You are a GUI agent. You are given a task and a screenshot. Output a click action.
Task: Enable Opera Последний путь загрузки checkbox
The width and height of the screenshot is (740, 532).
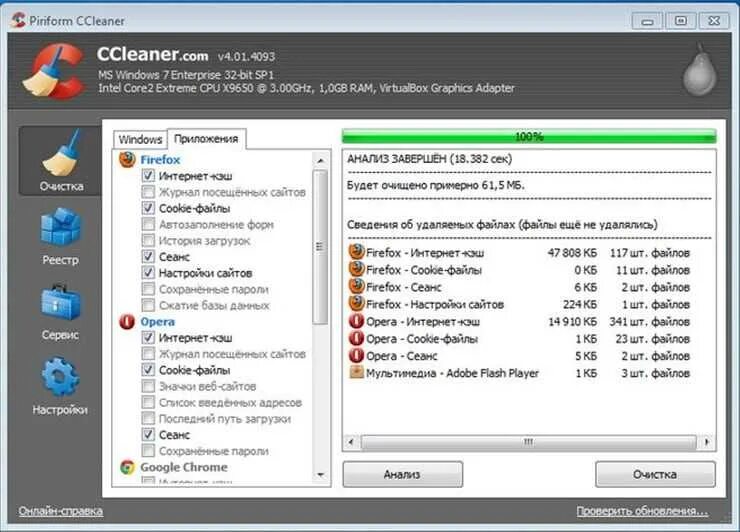(148, 418)
